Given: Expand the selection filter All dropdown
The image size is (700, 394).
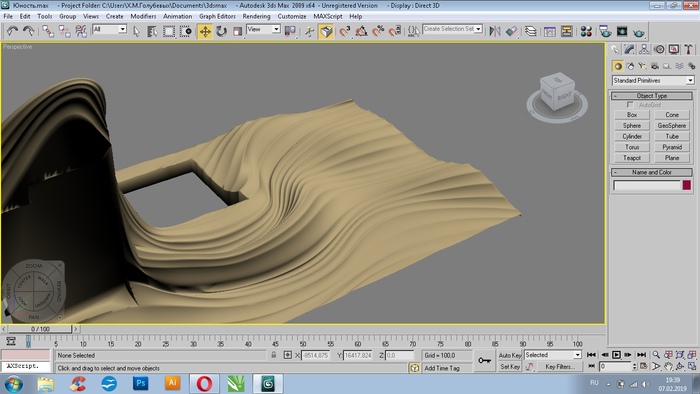Looking at the screenshot, I should [x=109, y=29].
